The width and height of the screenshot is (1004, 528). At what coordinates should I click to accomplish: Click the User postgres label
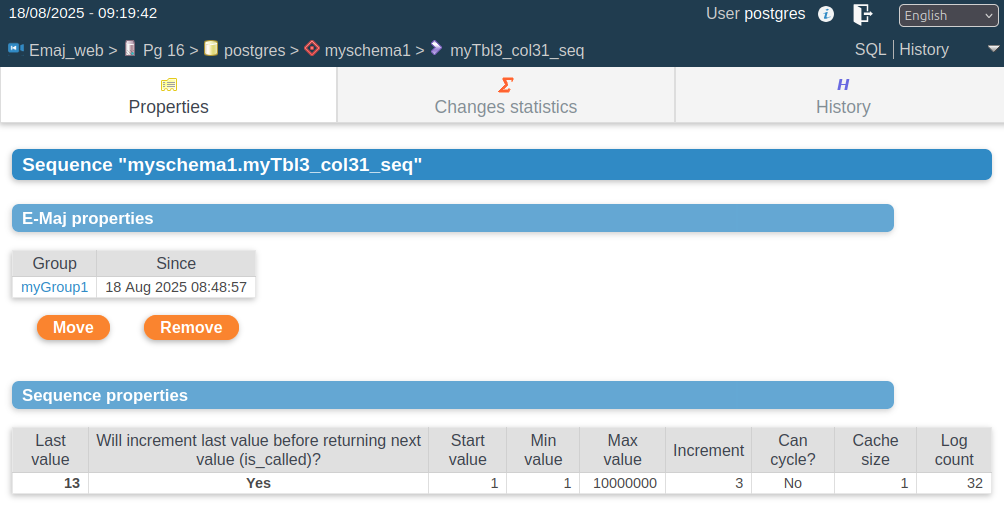tap(756, 13)
